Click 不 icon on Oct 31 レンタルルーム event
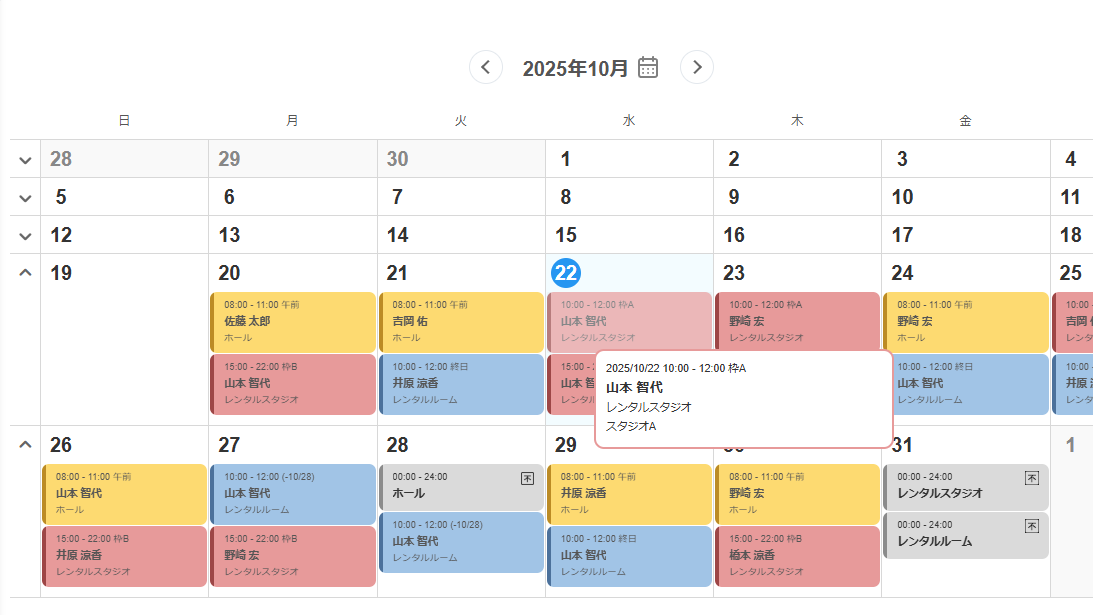Viewport: 1093px width, 615px height. [1032, 526]
